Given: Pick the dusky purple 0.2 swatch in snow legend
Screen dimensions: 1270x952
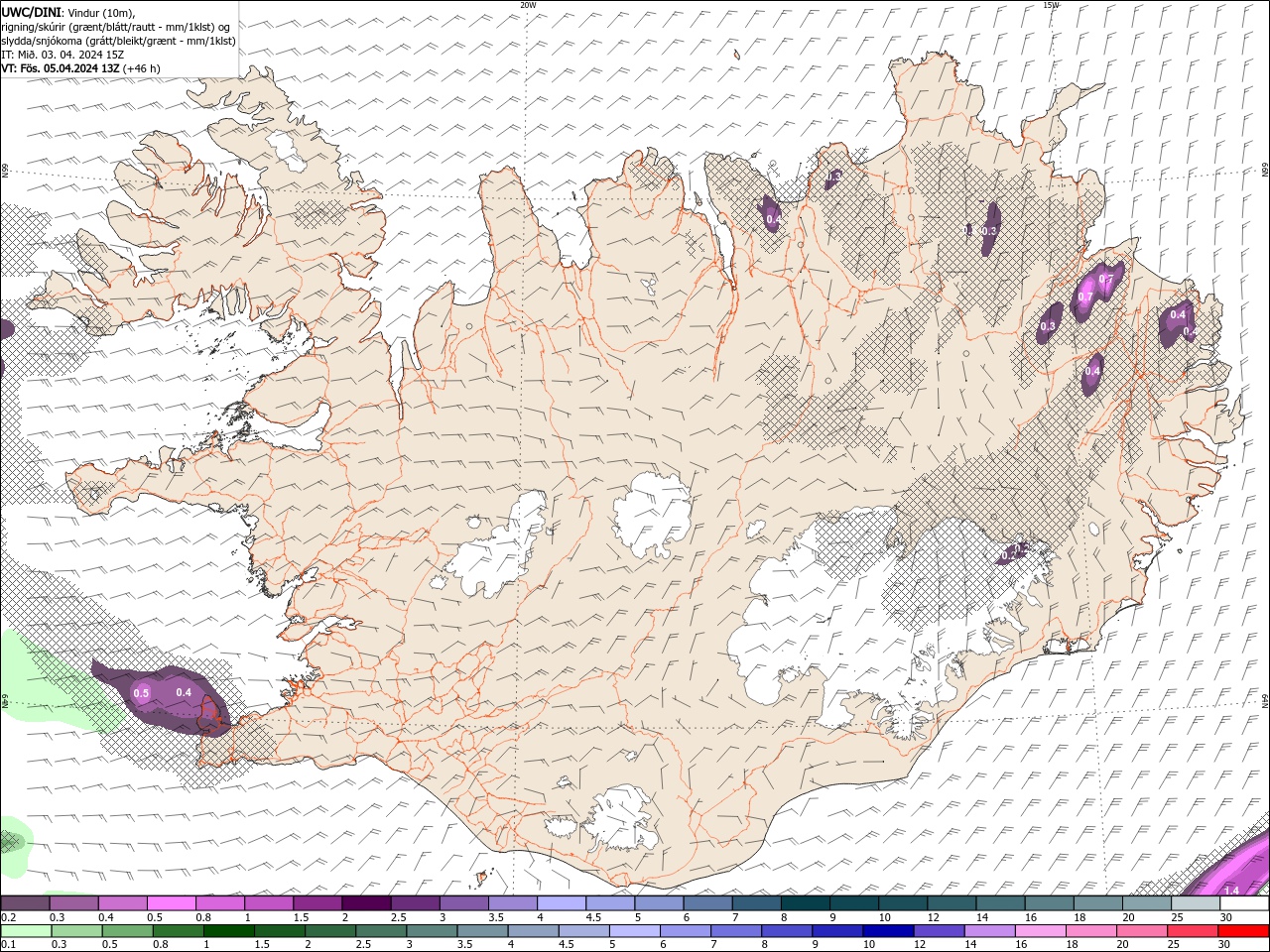Looking at the screenshot, I should pyautogui.click(x=25, y=903).
